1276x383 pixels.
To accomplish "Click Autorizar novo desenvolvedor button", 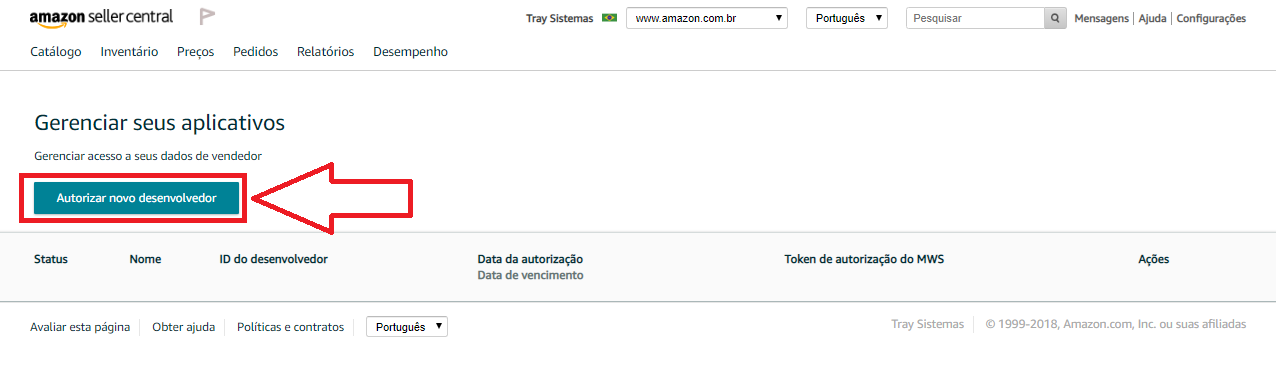I will pos(137,198).
